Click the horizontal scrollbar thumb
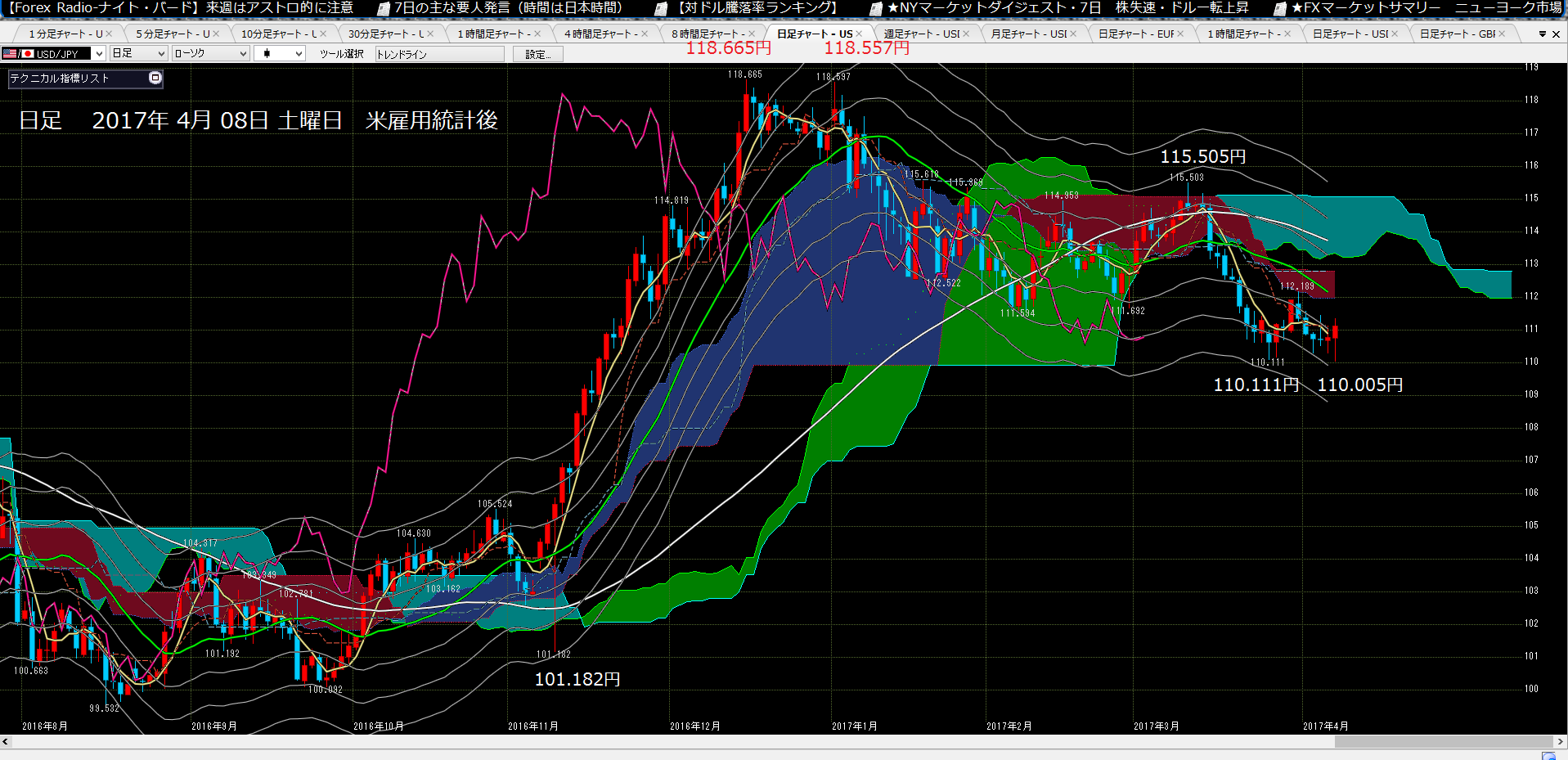 (x=1444, y=742)
